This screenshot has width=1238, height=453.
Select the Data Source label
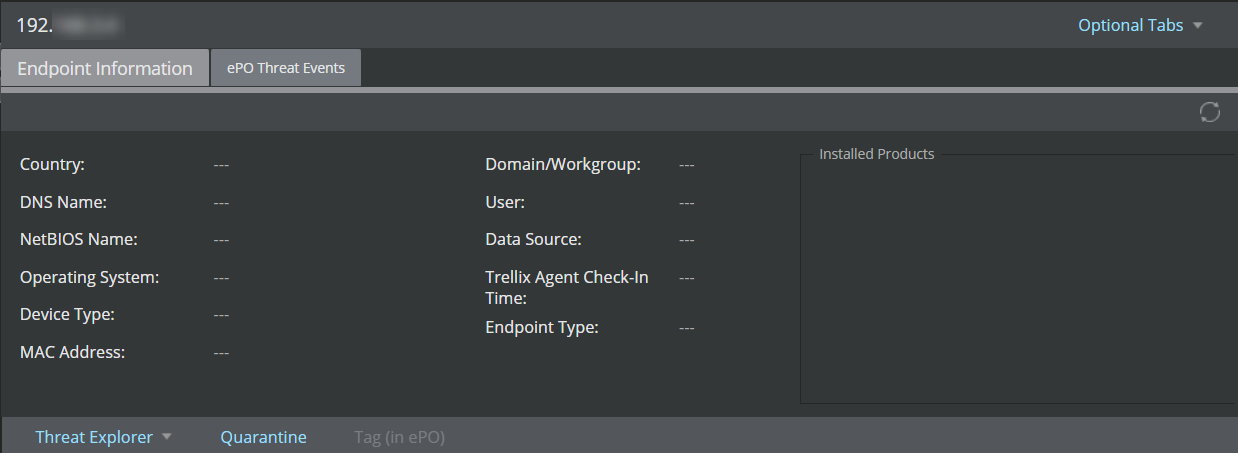click(533, 239)
